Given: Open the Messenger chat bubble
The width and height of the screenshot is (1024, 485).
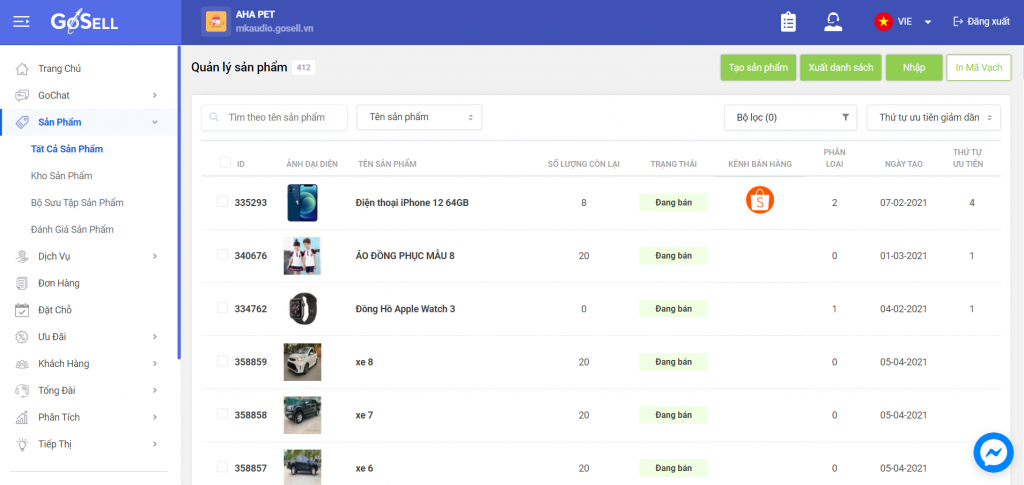Looking at the screenshot, I should pyautogui.click(x=993, y=452).
